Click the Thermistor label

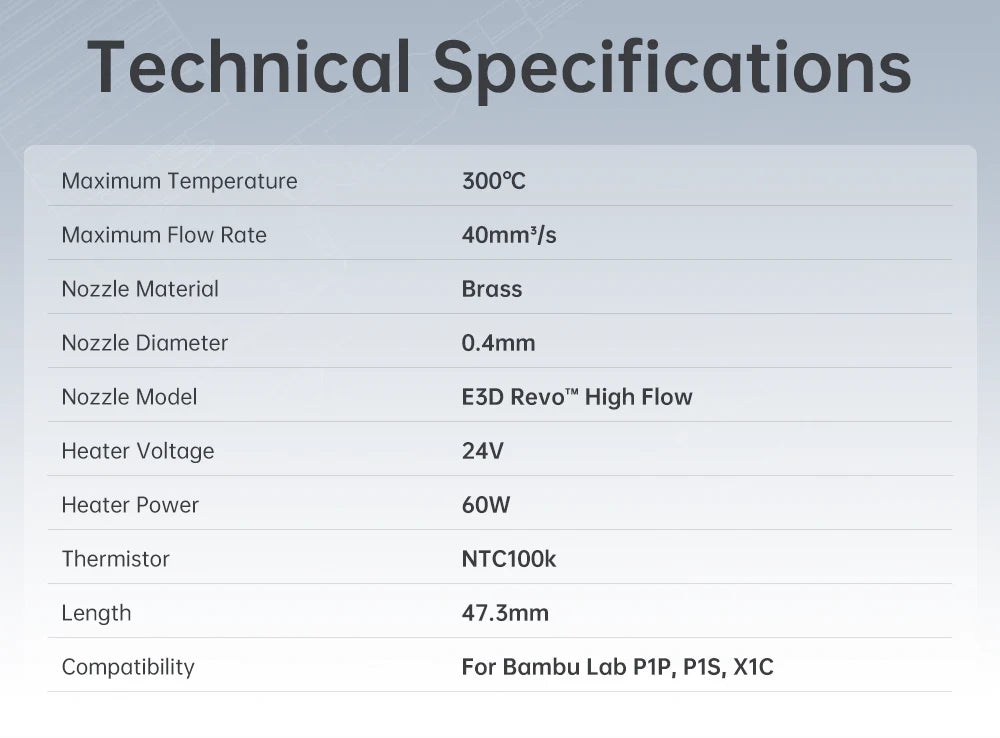click(x=116, y=559)
